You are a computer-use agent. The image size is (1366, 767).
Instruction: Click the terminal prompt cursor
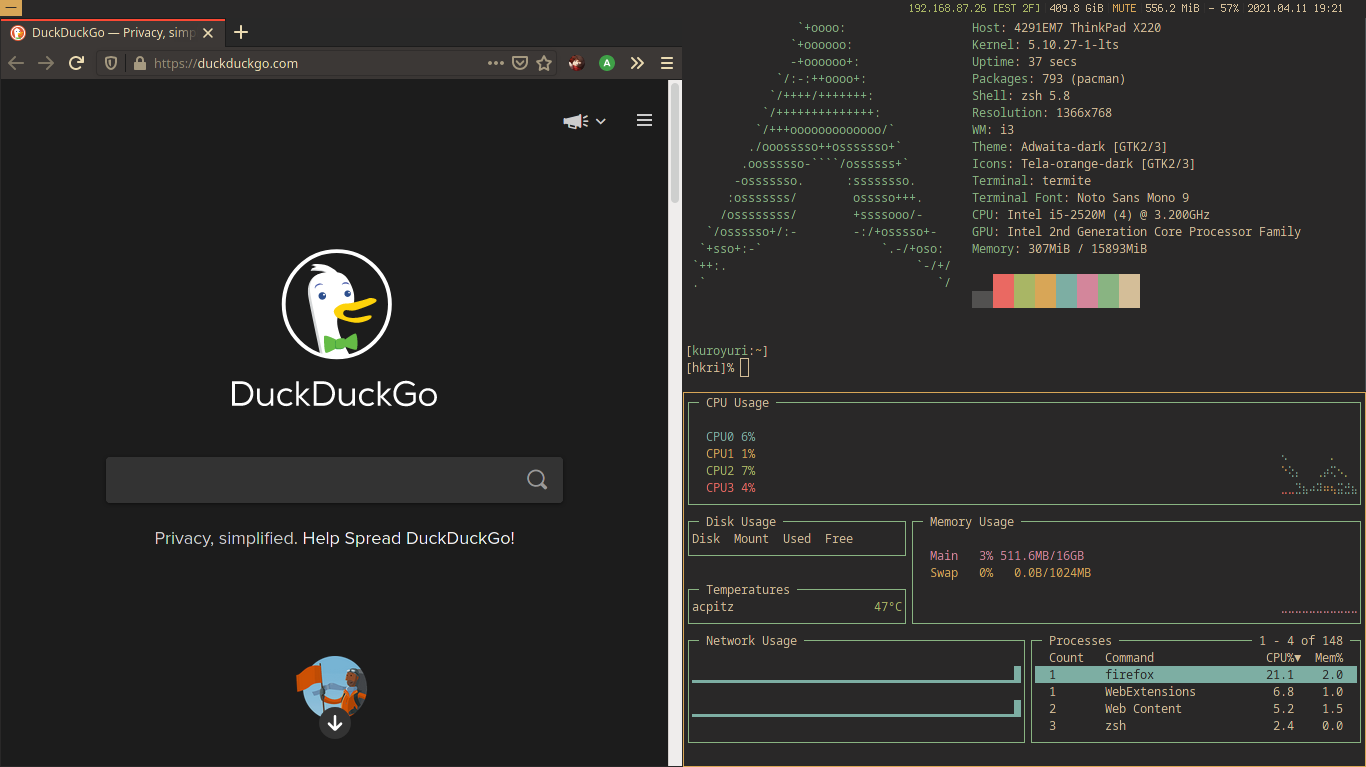(744, 368)
